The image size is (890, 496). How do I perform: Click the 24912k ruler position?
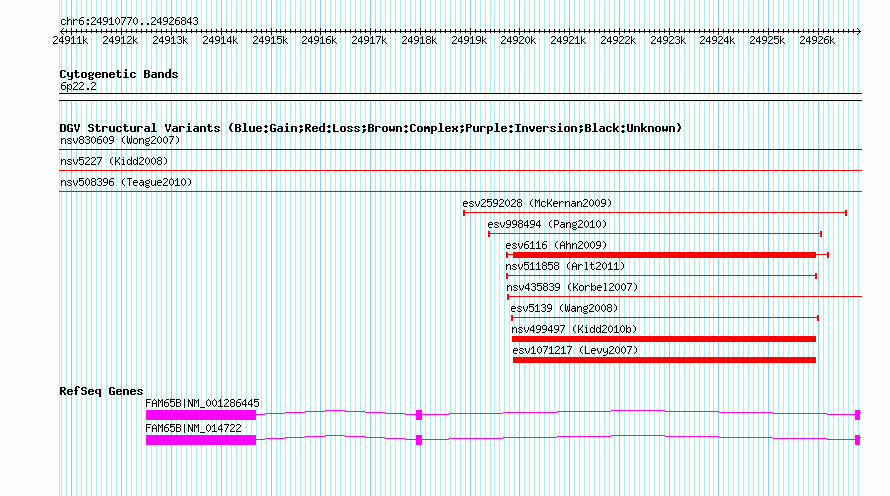(120, 40)
